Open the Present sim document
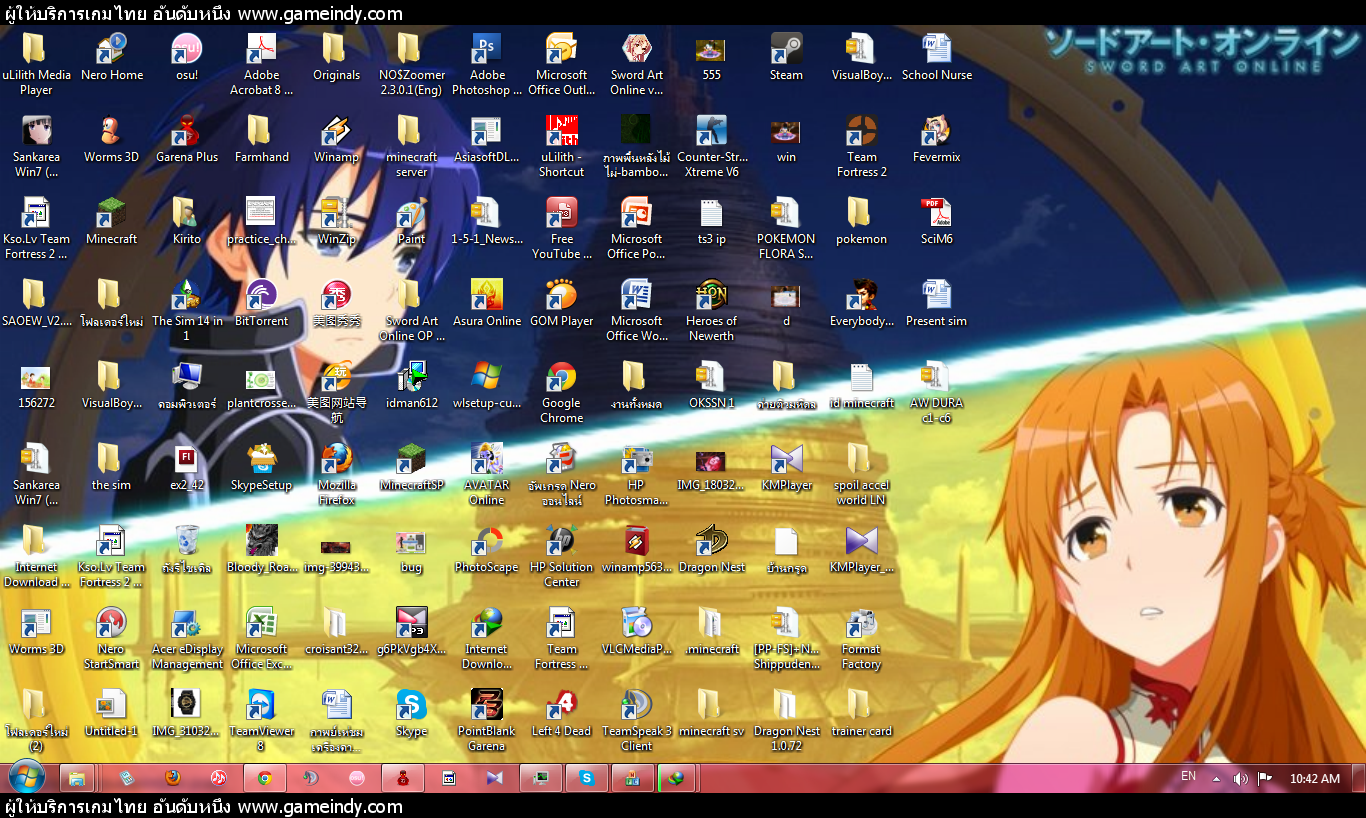1366x818 pixels. point(937,303)
